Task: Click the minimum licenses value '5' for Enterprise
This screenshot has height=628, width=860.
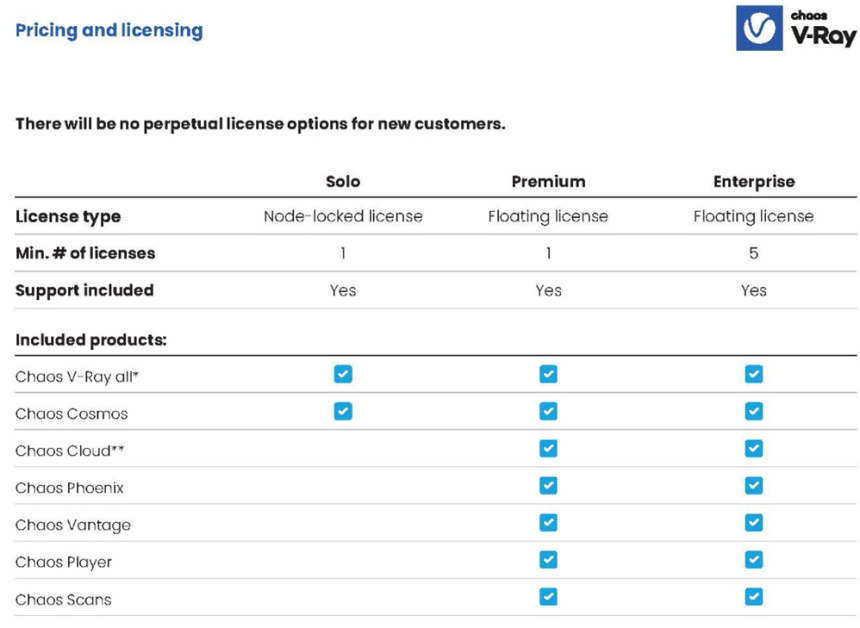Action: pyautogui.click(x=754, y=253)
